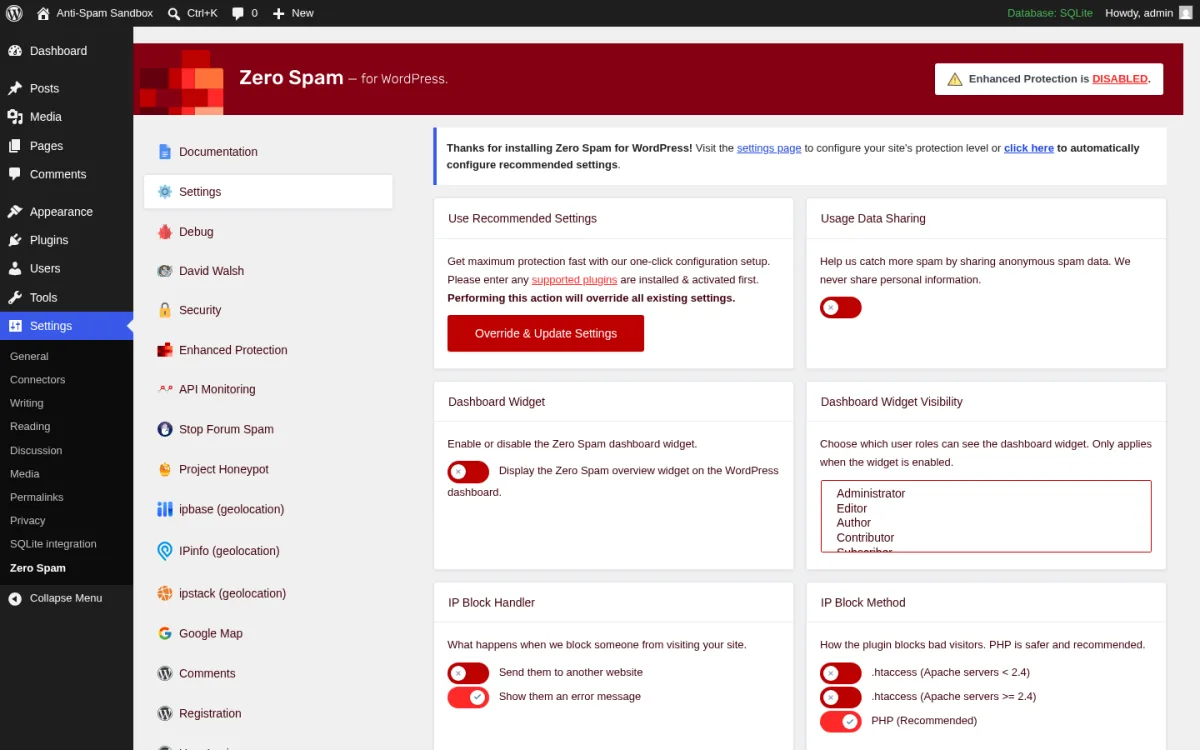Toggle .htaccess Apache servers >= 2.4
1200x750 pixels.
pos(840,697)
